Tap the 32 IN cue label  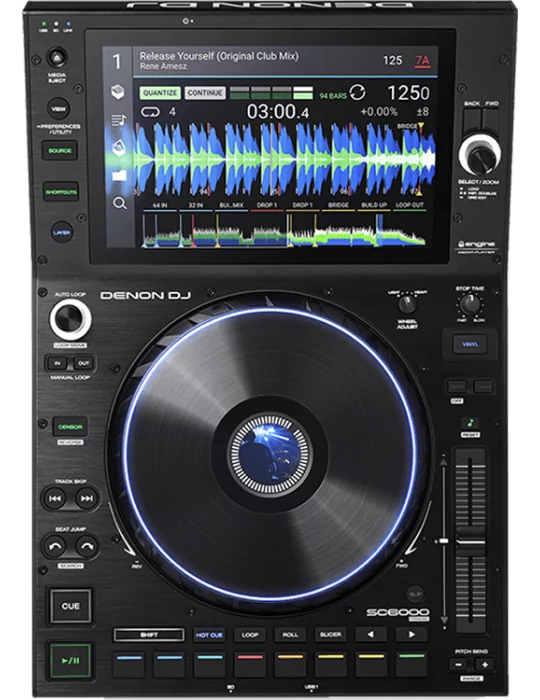195,205
